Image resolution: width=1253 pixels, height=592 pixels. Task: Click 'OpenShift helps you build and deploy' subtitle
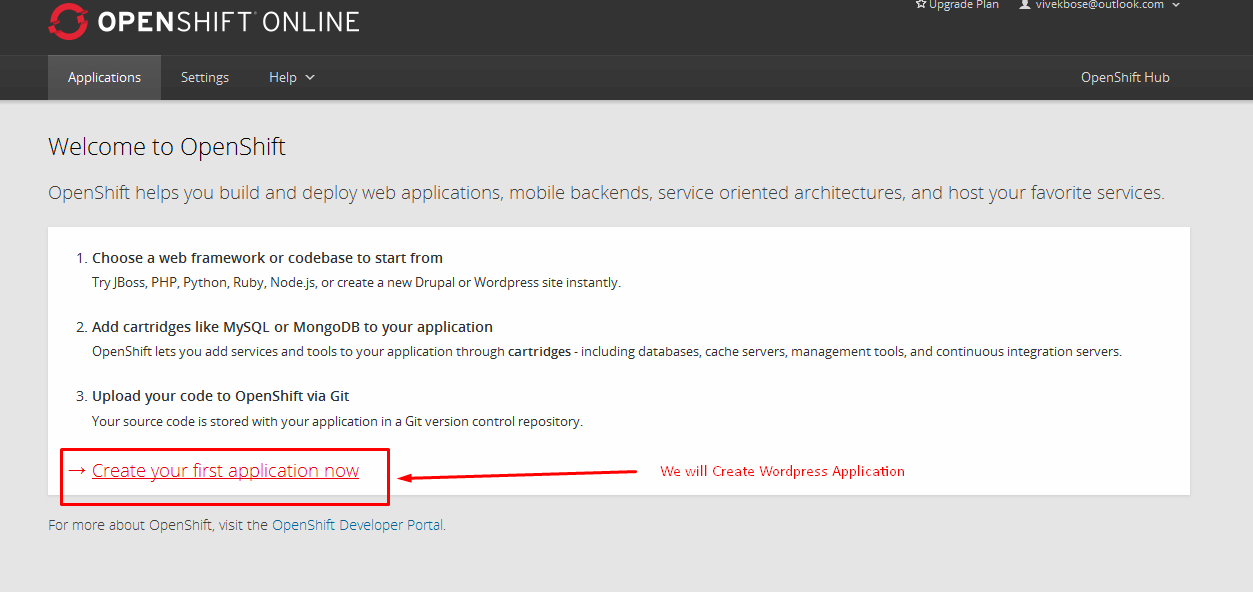(606, 193)
